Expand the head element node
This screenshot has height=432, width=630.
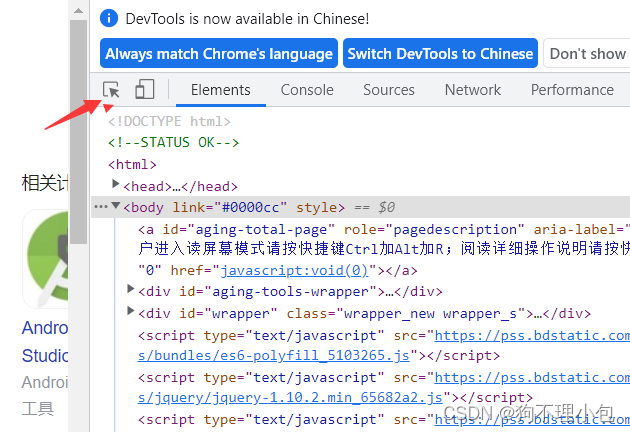[x=115, y=184]
